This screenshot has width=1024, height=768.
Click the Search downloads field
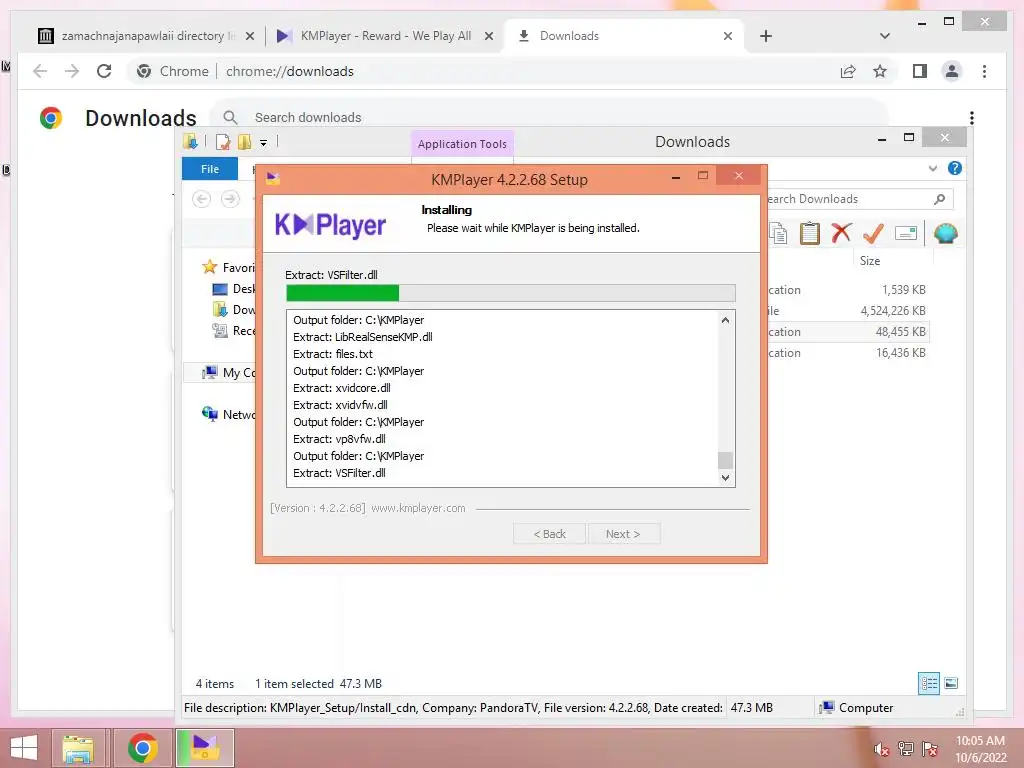click(549, 118)
